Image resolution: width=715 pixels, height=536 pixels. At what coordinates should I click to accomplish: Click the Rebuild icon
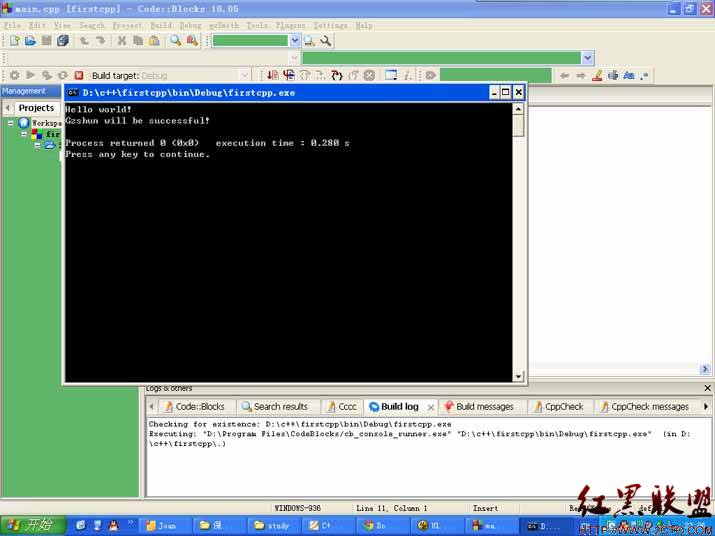[x=63, y=75]
